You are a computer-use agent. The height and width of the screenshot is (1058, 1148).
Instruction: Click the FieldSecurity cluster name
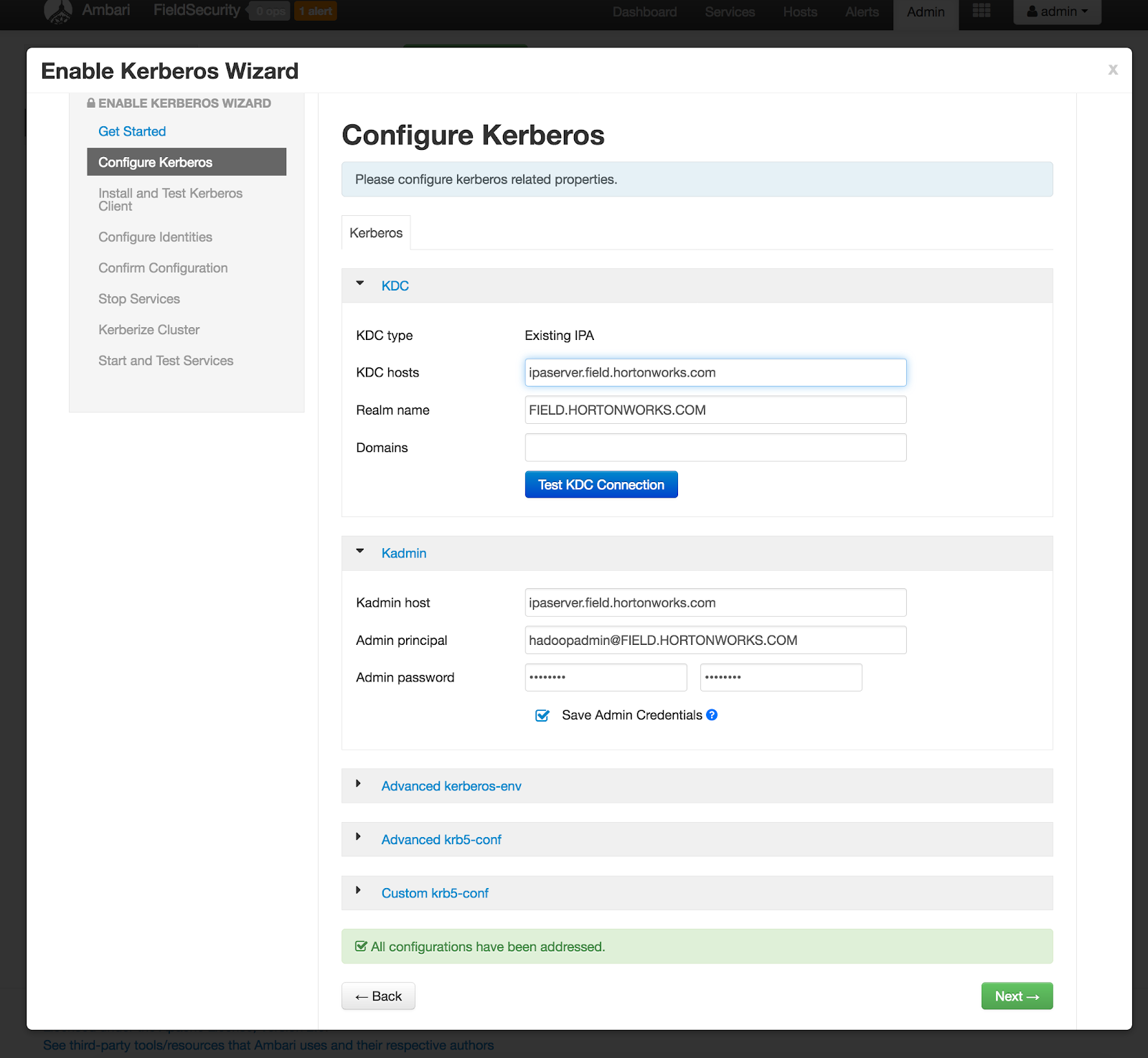pyautogui.click(x=197, y=10)
